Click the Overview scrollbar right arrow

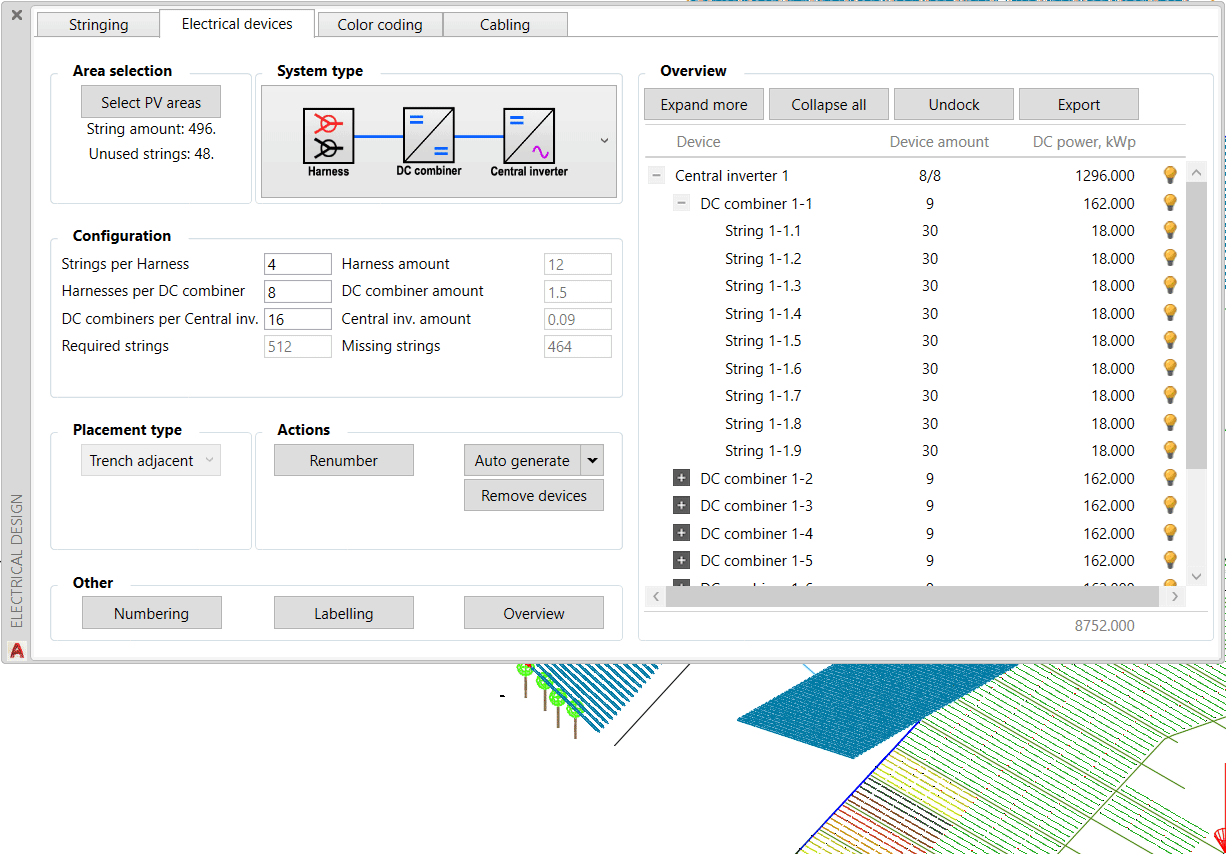[1176, 596]
